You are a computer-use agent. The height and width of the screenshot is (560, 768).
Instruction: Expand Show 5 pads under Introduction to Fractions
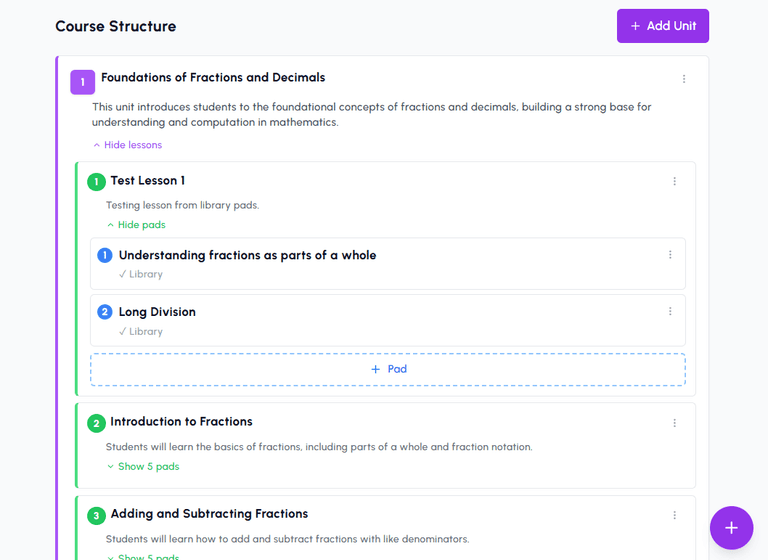(143, 466)
